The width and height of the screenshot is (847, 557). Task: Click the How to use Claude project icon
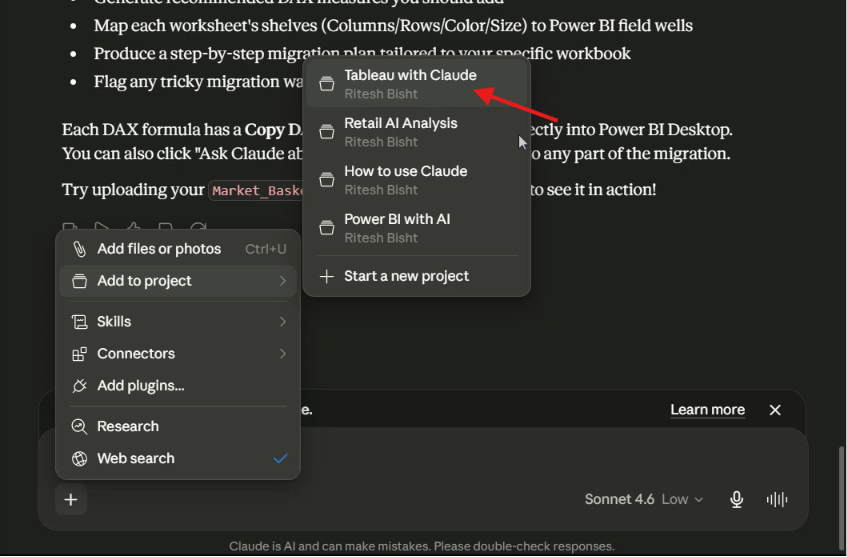(326, 180)
